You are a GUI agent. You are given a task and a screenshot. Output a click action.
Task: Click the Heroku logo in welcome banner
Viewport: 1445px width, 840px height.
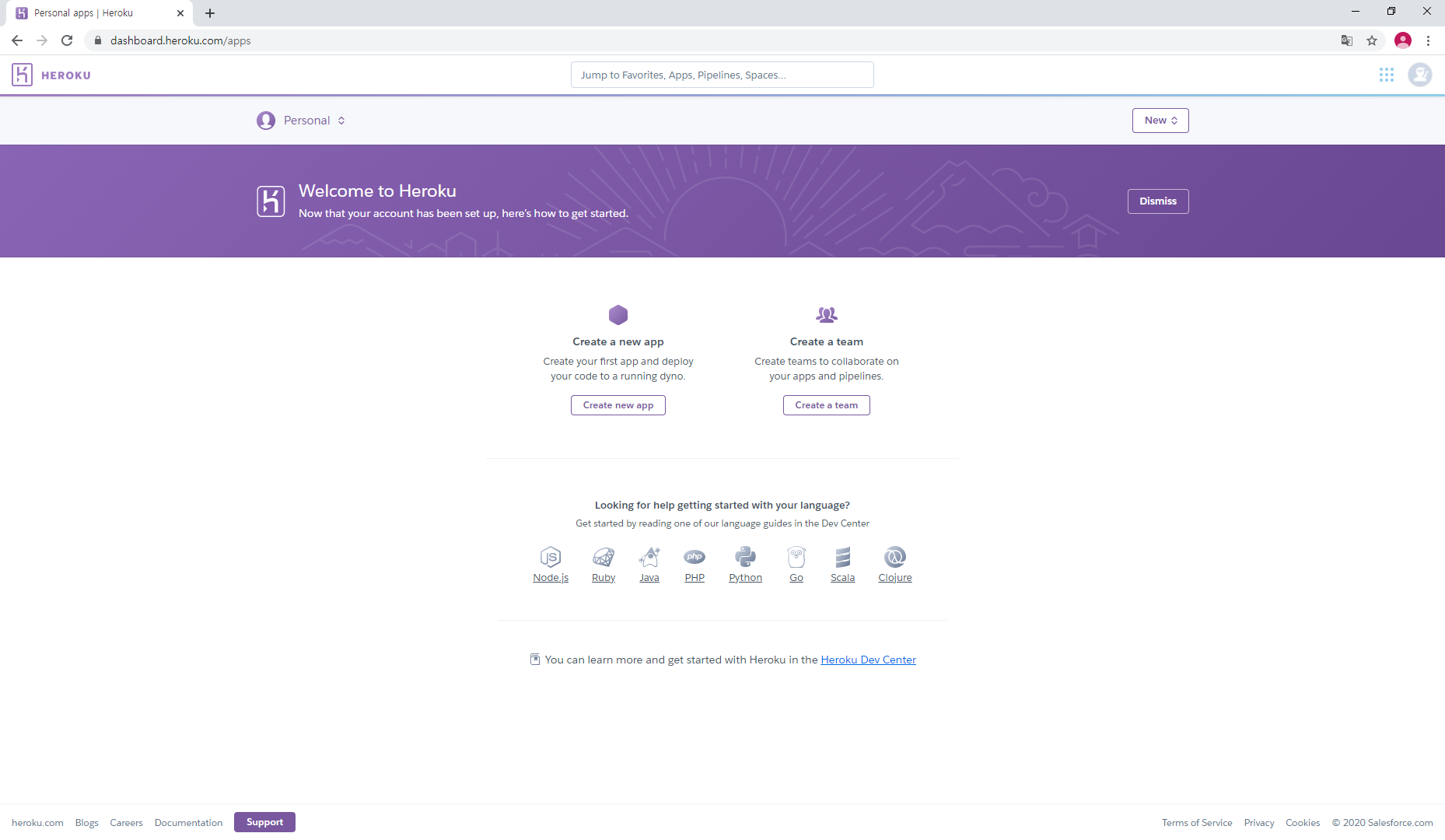(271, 201)
